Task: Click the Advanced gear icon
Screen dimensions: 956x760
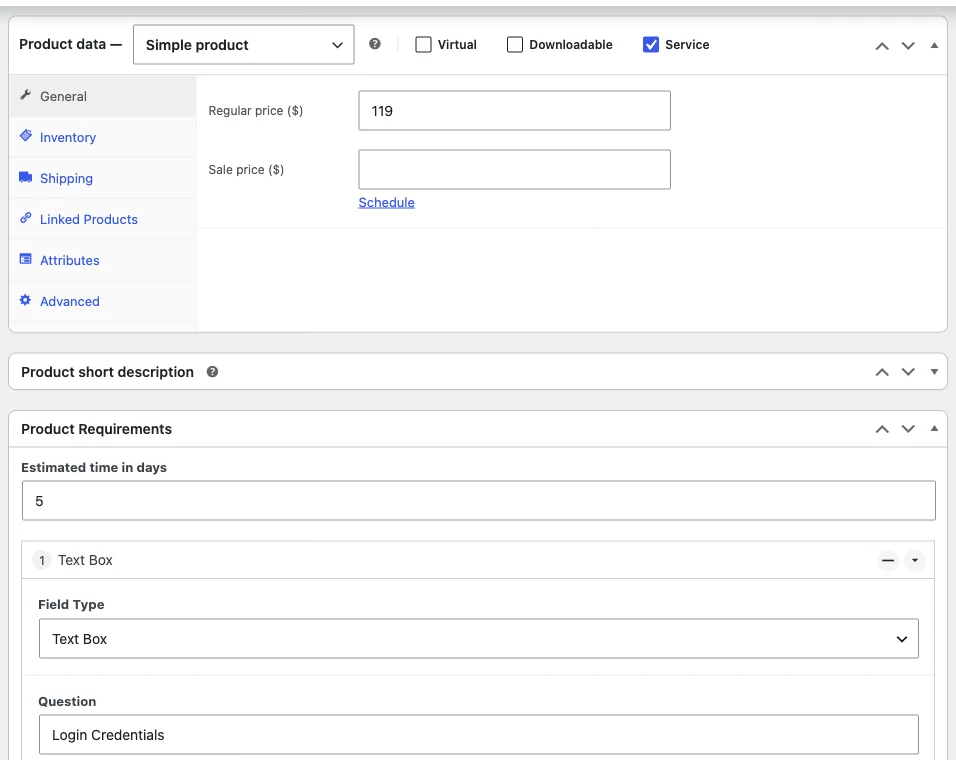Action: click(26, 300)
